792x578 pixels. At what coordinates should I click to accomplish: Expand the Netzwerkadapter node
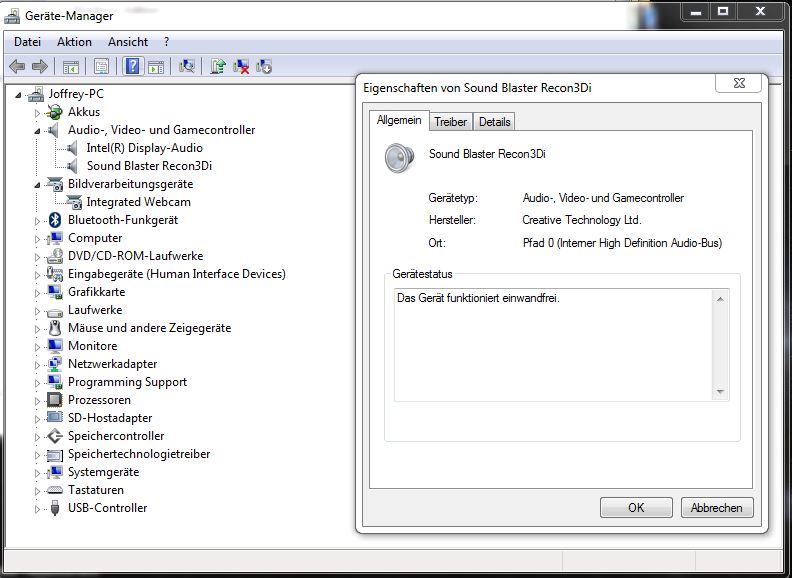click(38, 365)
